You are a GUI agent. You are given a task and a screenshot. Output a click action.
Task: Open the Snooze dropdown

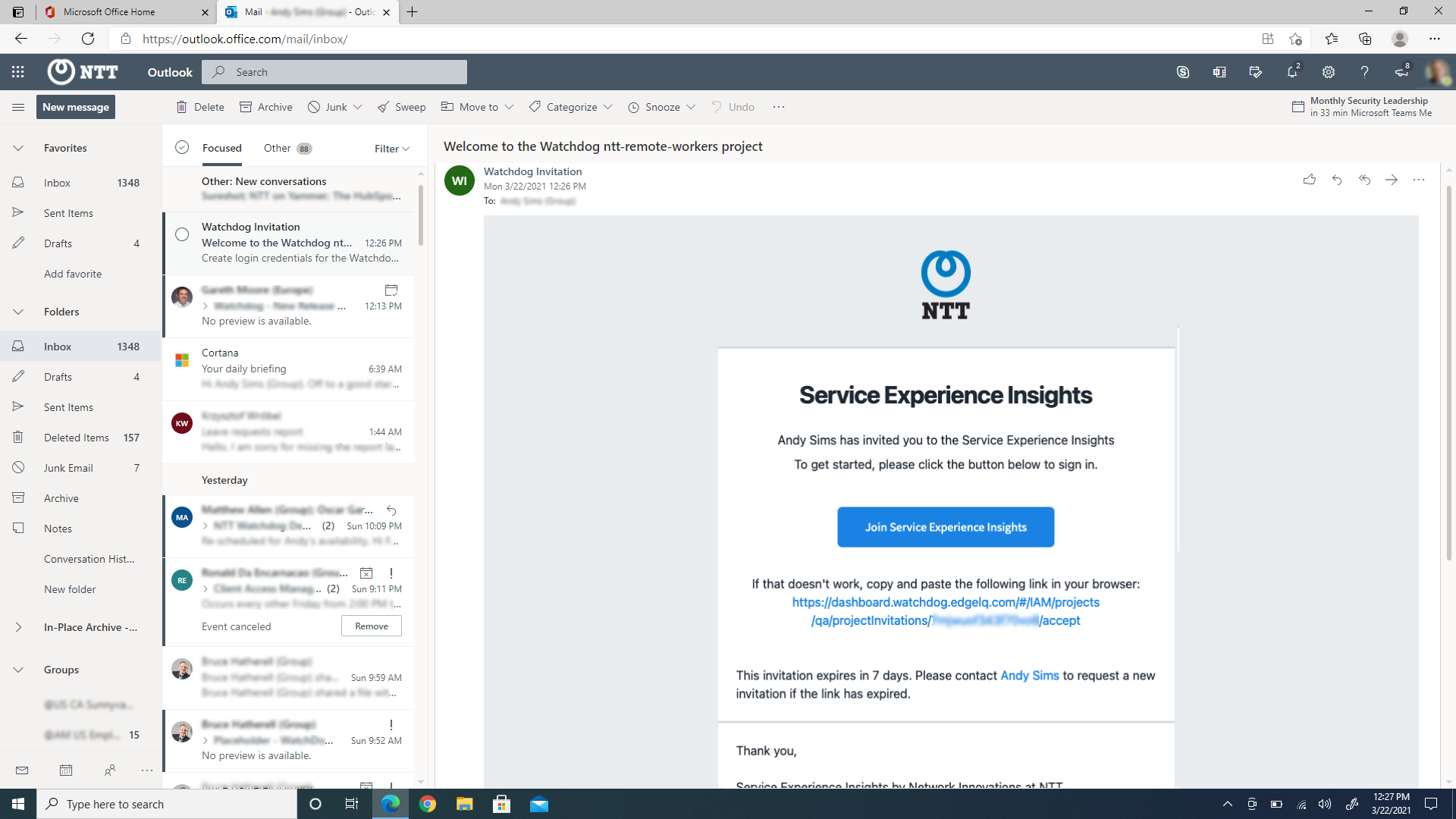(x=691, y=107)
